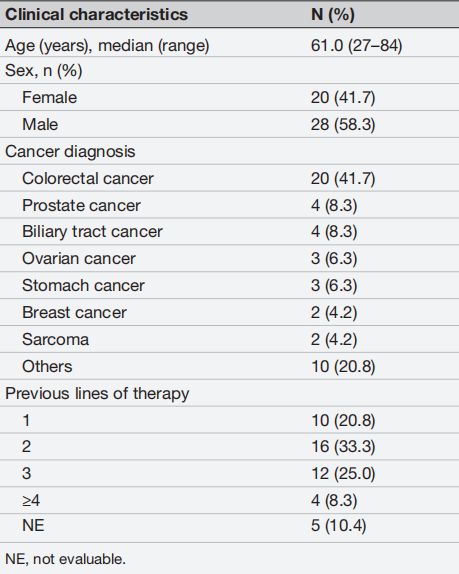Viewport: 459px width, 574px height.
Task: Select the Previous lines of therapy heading
Action: tap(97, 394)
